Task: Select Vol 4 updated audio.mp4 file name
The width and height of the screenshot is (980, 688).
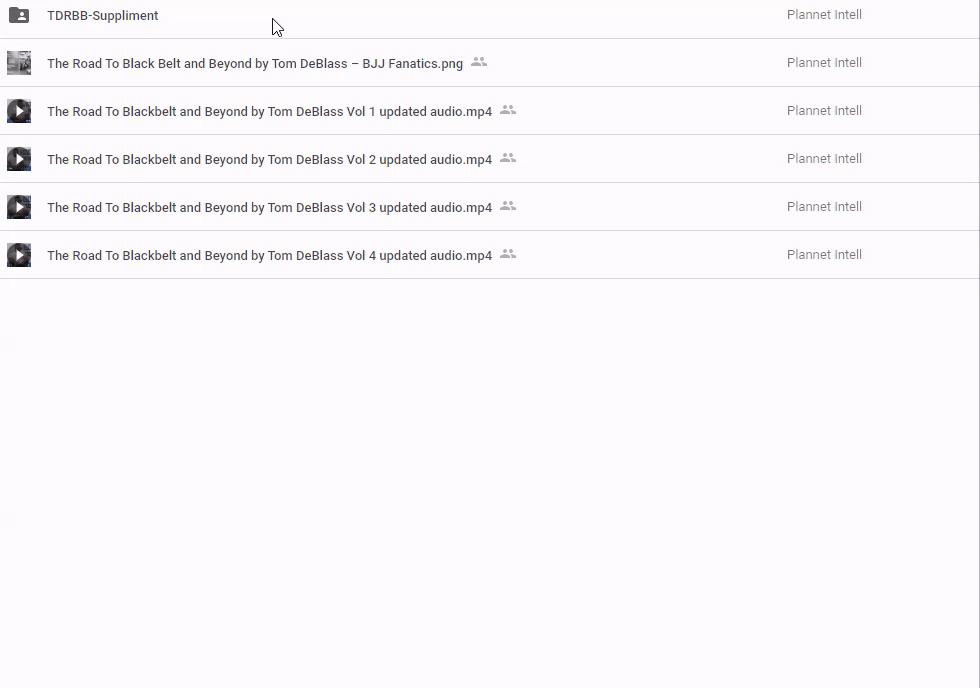Action: click(269, 256)
